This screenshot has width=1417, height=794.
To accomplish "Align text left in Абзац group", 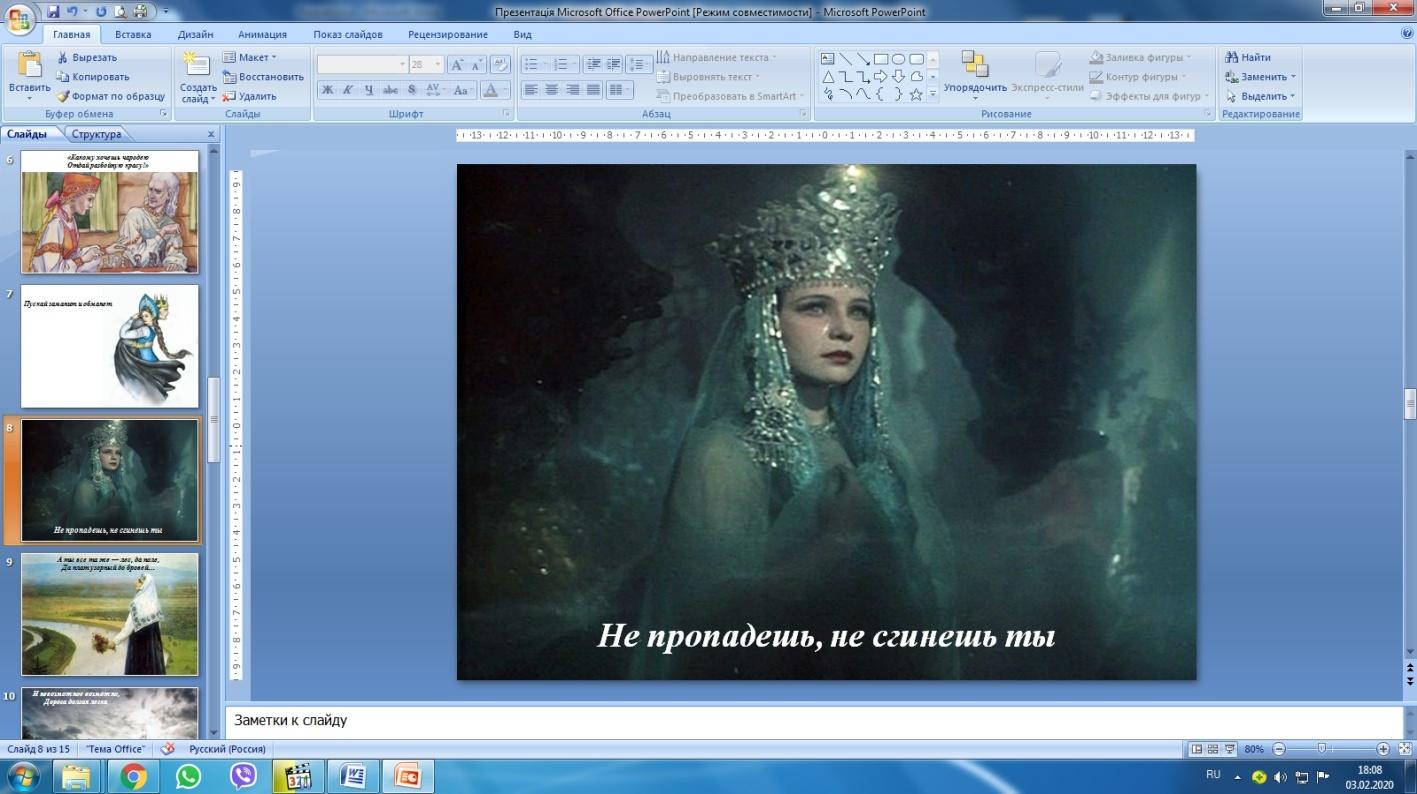I will pyautogui.click(x=530, y=90).
